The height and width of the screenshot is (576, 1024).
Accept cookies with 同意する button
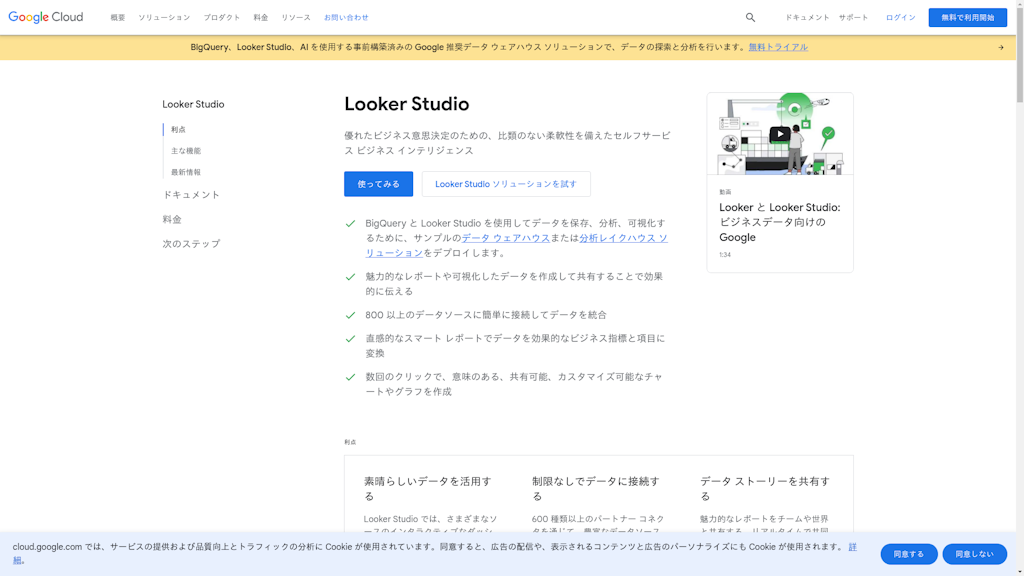point(908,554)
